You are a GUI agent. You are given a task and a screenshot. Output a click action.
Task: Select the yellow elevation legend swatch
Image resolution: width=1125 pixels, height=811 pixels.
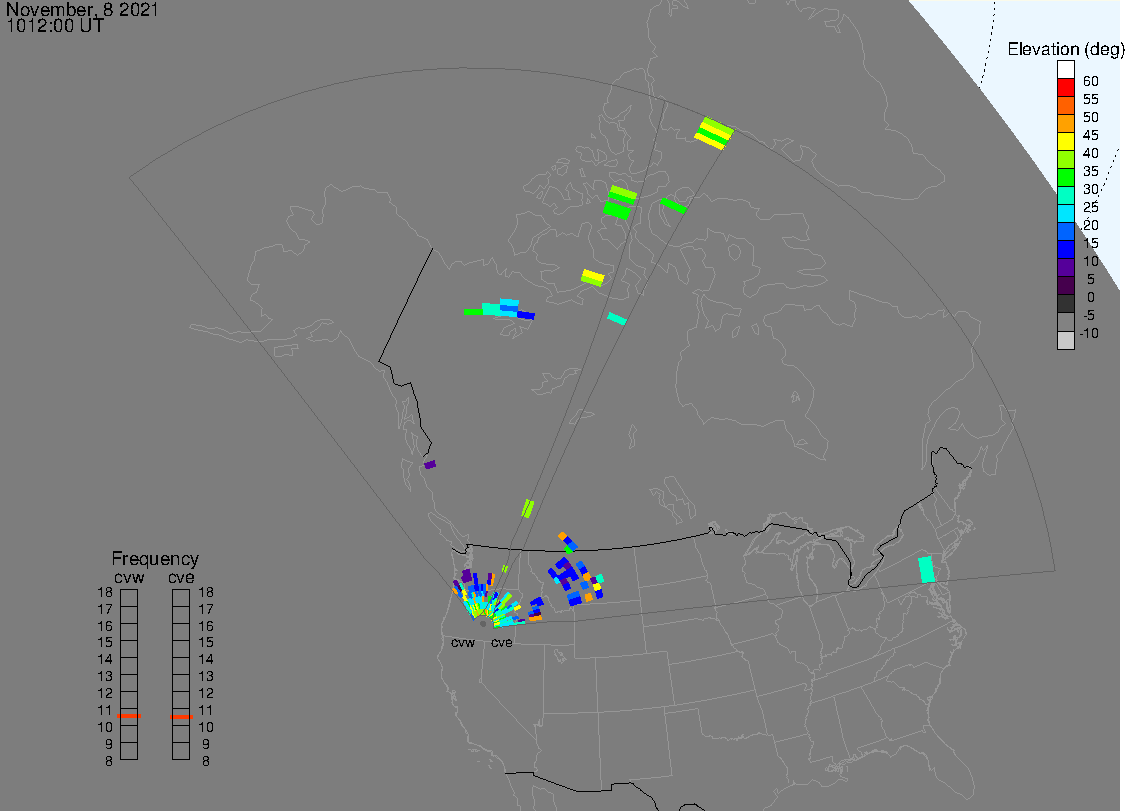tap(1066, 142)
